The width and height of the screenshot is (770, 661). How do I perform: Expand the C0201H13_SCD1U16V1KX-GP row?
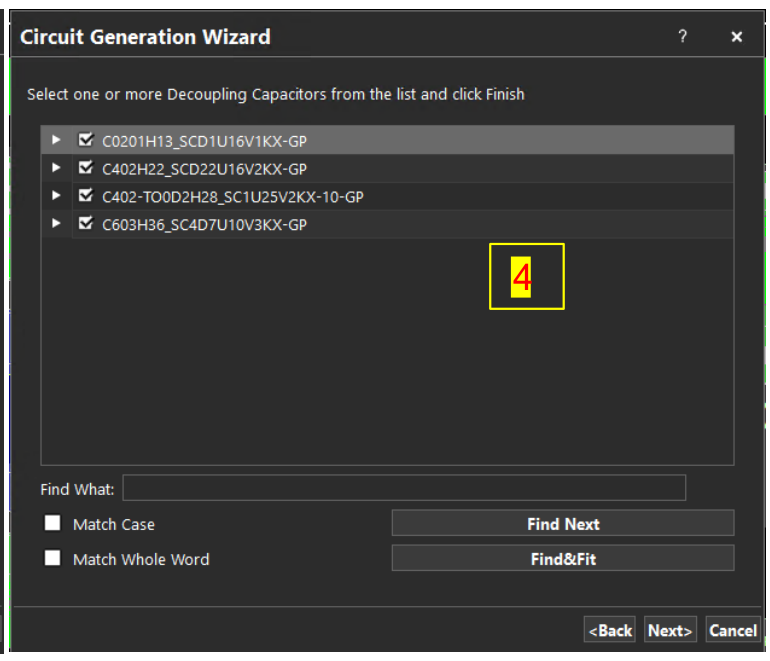click(56, 140)
